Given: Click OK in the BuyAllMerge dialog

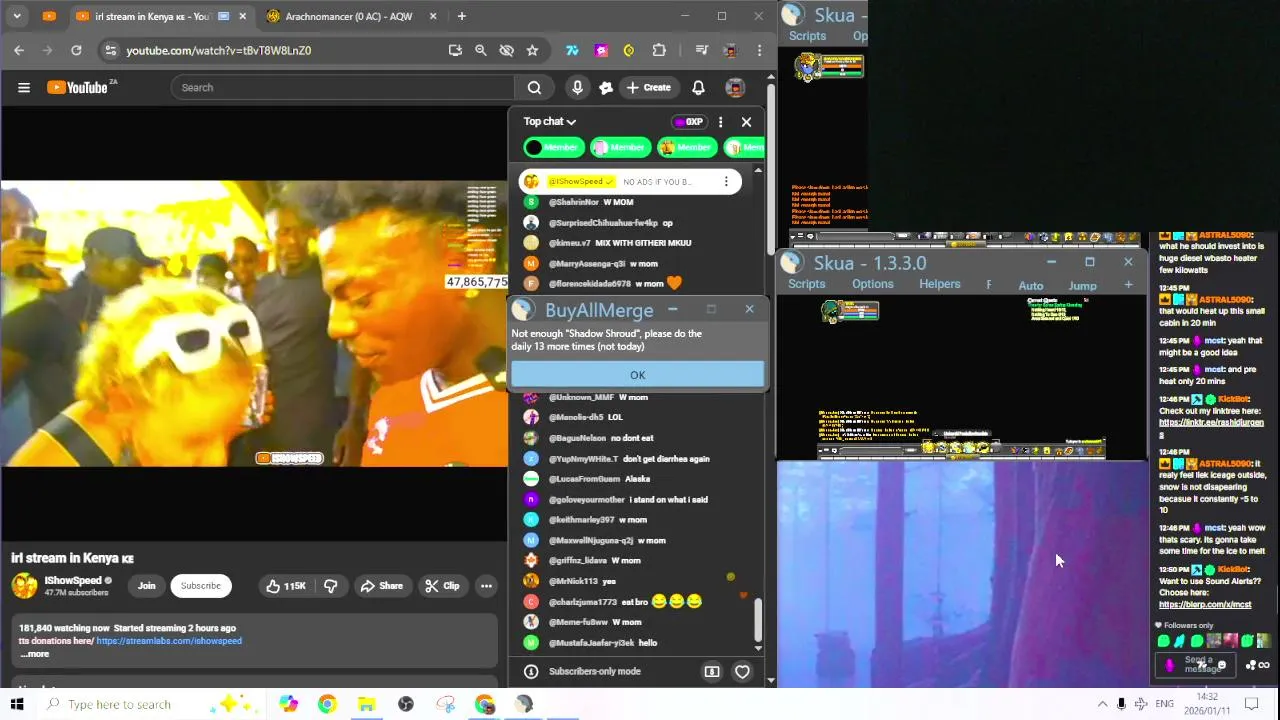Looking at the screenshot, I should (x=638, y=375).
